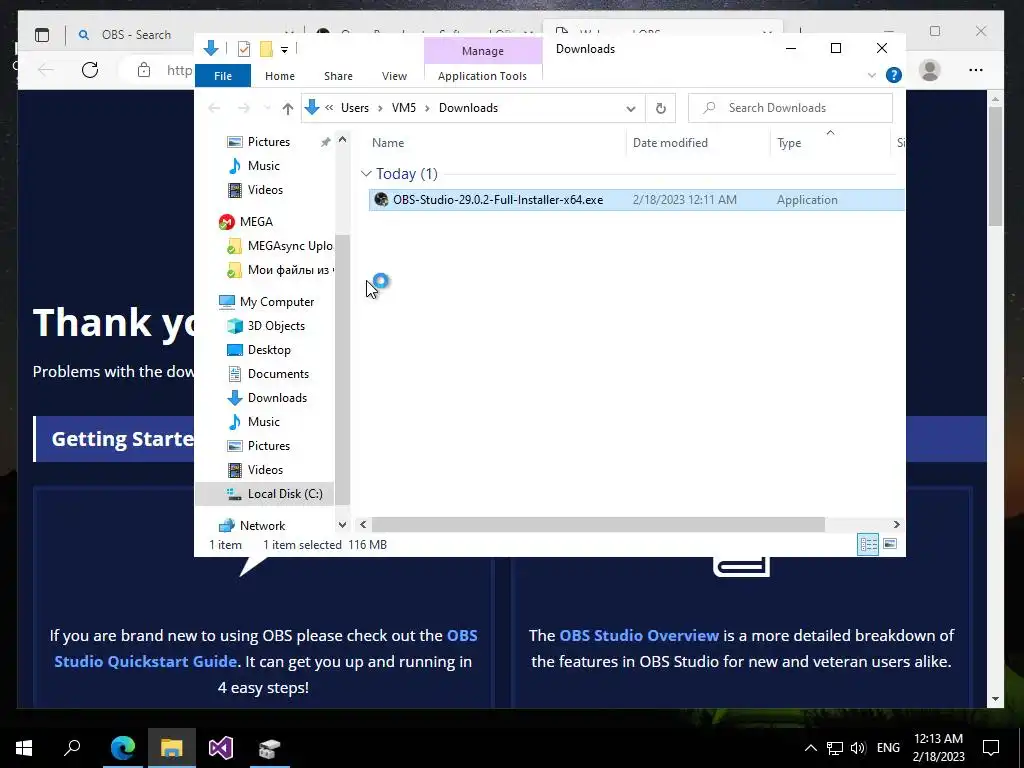Select OBS-Studio-29.0.2-Full-Installer-x64.exe file
The image size is (1024, 768).
[x=498, y=200]
